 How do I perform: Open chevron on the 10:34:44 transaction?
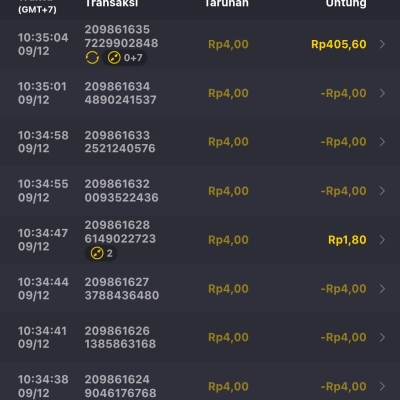tap(382, 289)
